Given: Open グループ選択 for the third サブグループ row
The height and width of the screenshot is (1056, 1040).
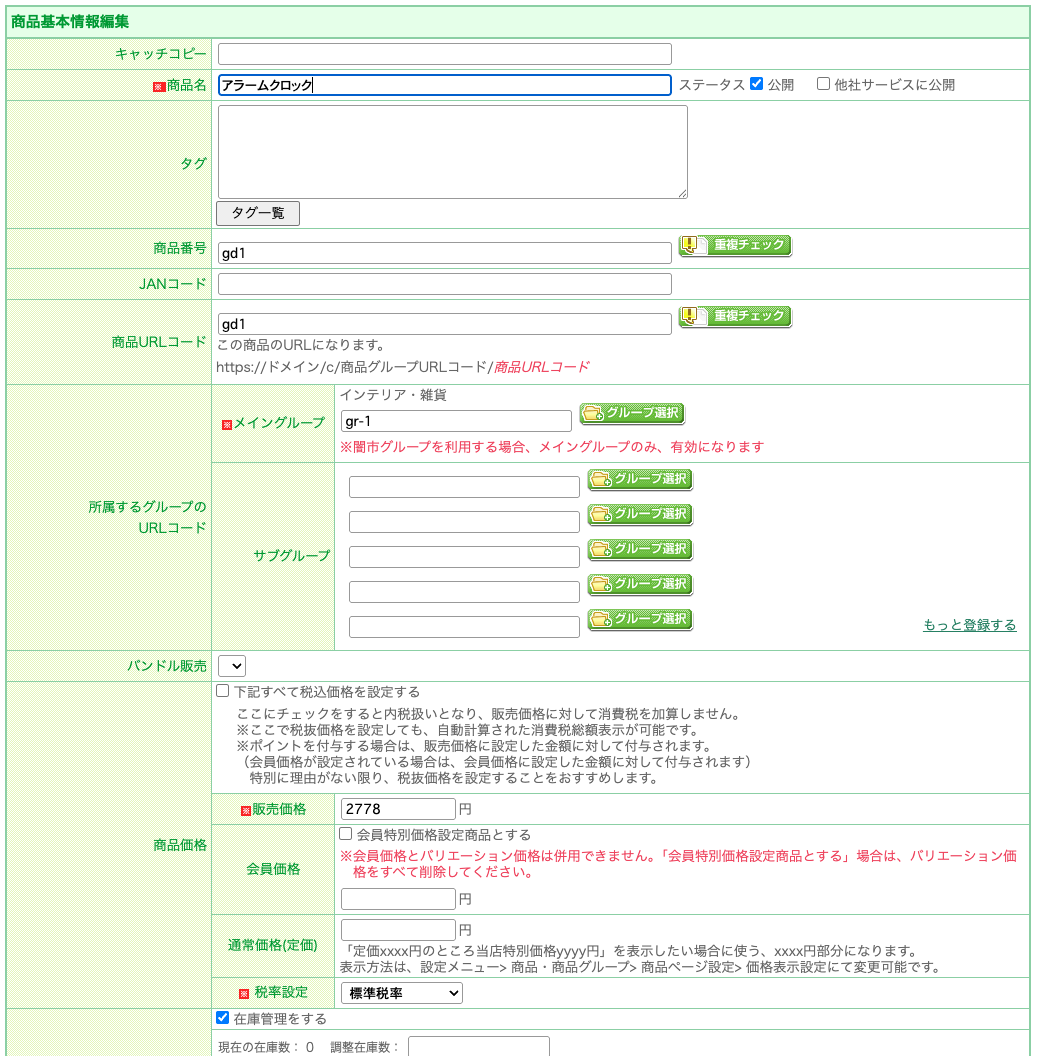Looking at the screenshot, I should point(640,550).
